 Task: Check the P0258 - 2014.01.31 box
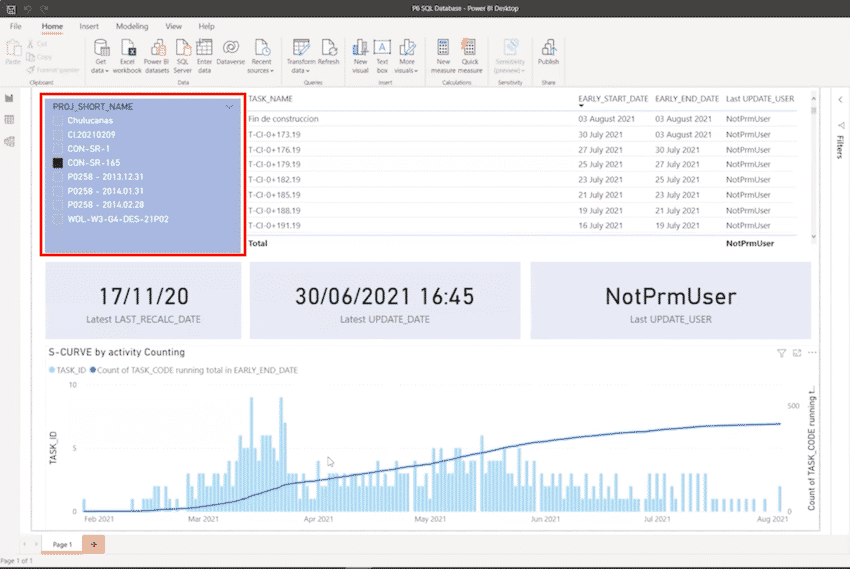tap(57, 191)
